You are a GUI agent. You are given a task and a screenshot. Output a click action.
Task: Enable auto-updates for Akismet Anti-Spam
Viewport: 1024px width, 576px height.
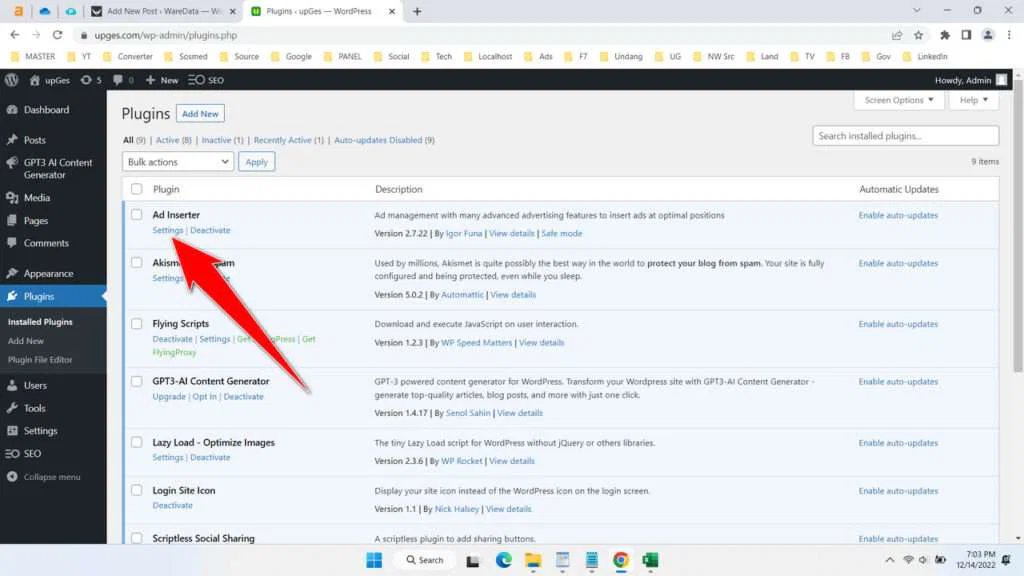[898, 263]
